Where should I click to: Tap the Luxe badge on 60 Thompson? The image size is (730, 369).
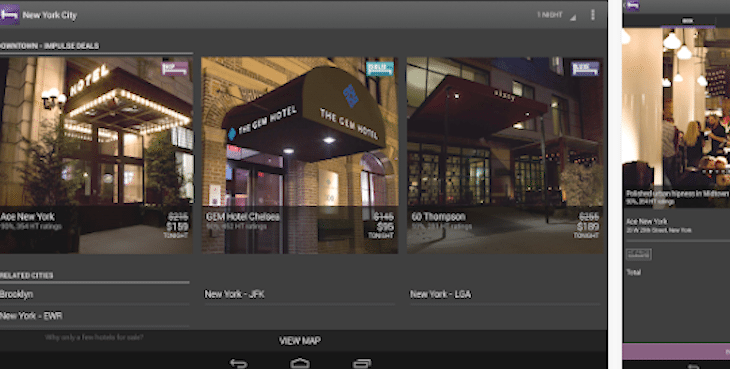(x=585, y=69)
